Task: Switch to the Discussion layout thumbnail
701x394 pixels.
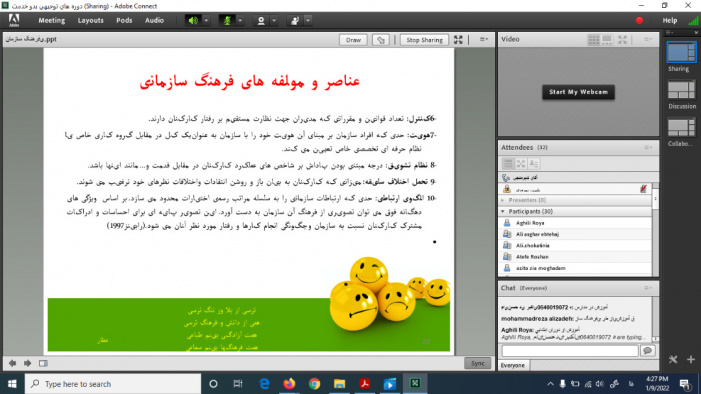Action: 681,90
